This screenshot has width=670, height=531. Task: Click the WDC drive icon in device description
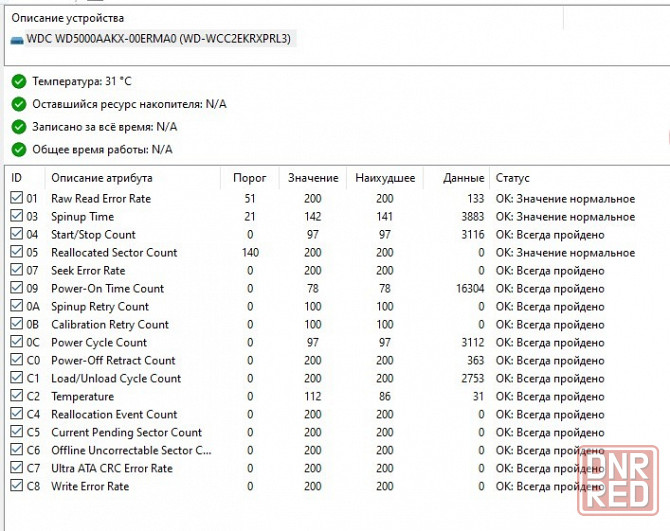point(17,39)
